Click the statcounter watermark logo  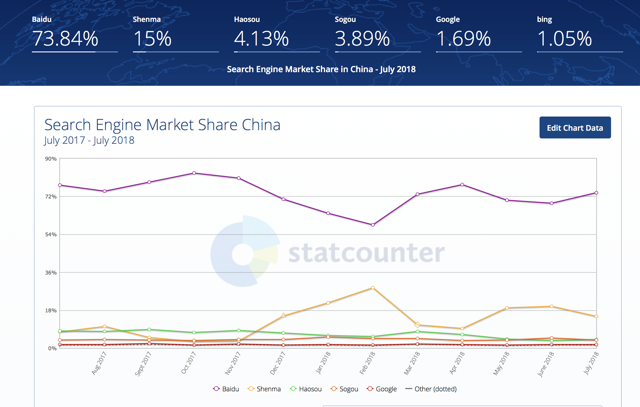pos(328,252)
